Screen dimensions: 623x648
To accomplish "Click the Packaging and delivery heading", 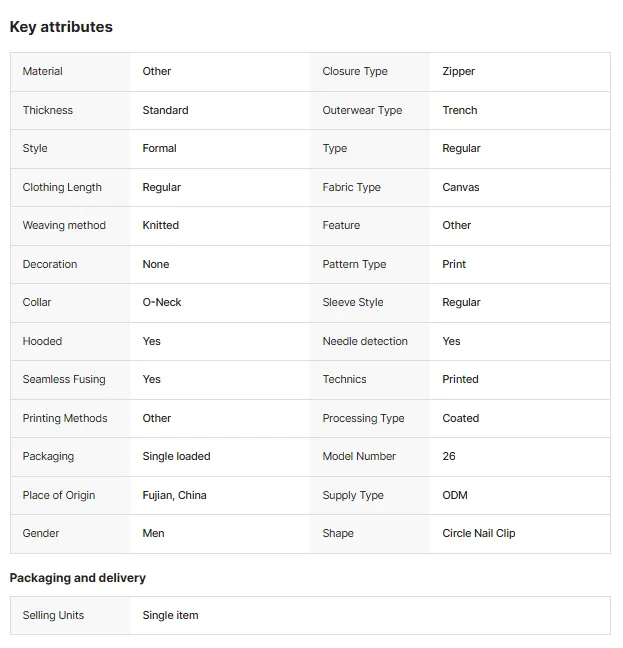I will pos(78,578).
